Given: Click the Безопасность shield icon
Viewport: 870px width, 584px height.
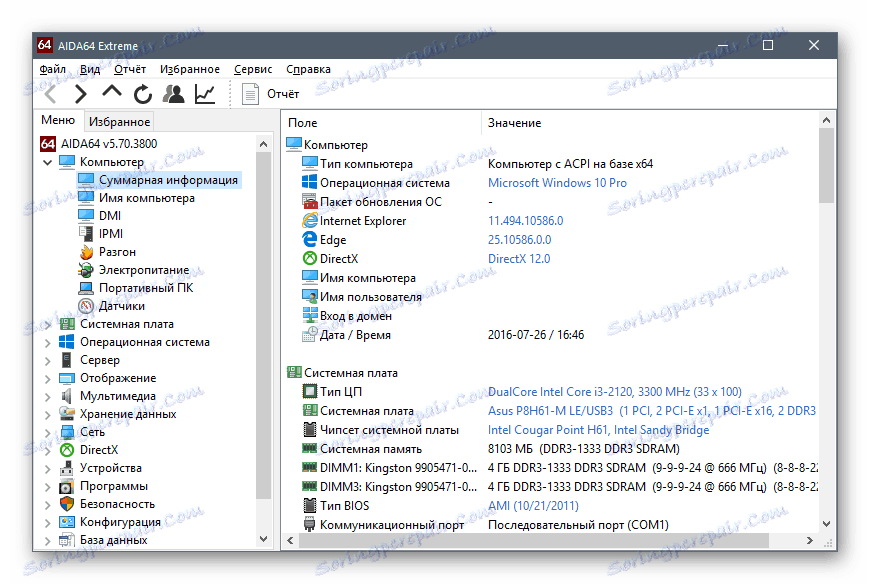Looking at the screenshot, I should click(x=67, y=504).
